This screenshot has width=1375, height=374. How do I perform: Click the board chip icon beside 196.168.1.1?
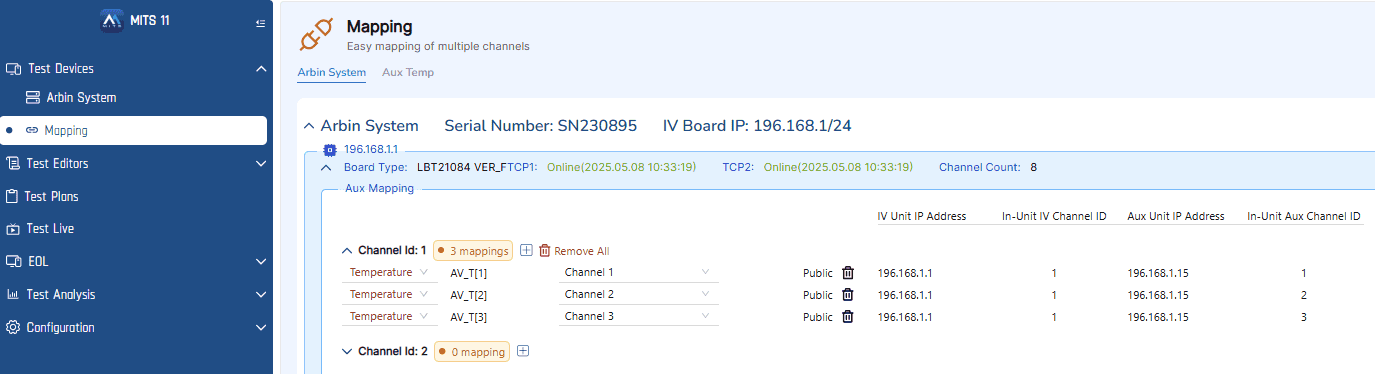click(x=329, y=149)
